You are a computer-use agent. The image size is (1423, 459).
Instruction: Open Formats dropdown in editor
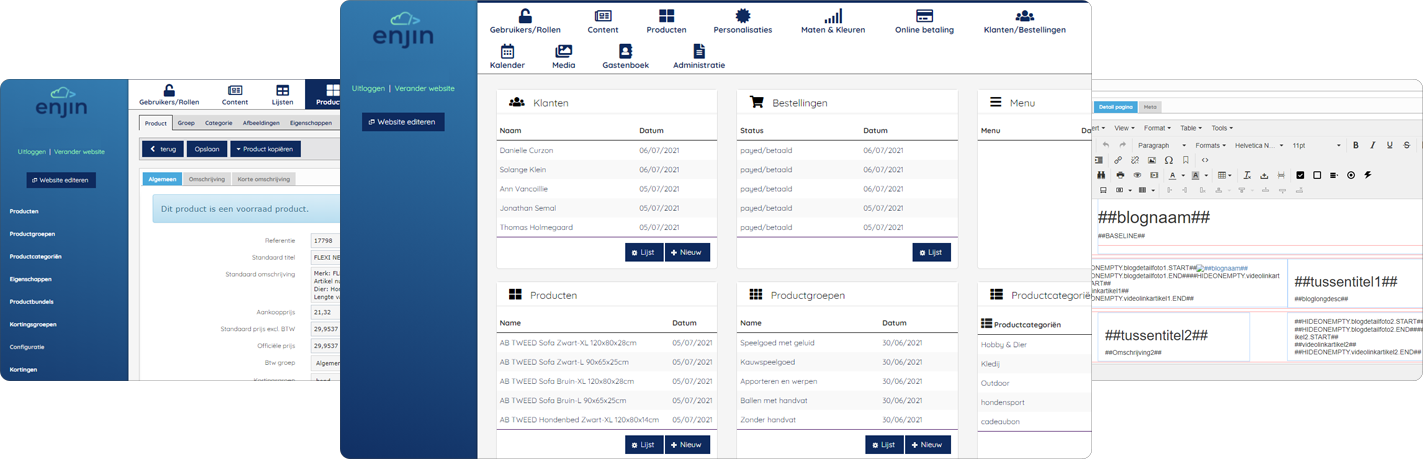tap(1210, 145)
